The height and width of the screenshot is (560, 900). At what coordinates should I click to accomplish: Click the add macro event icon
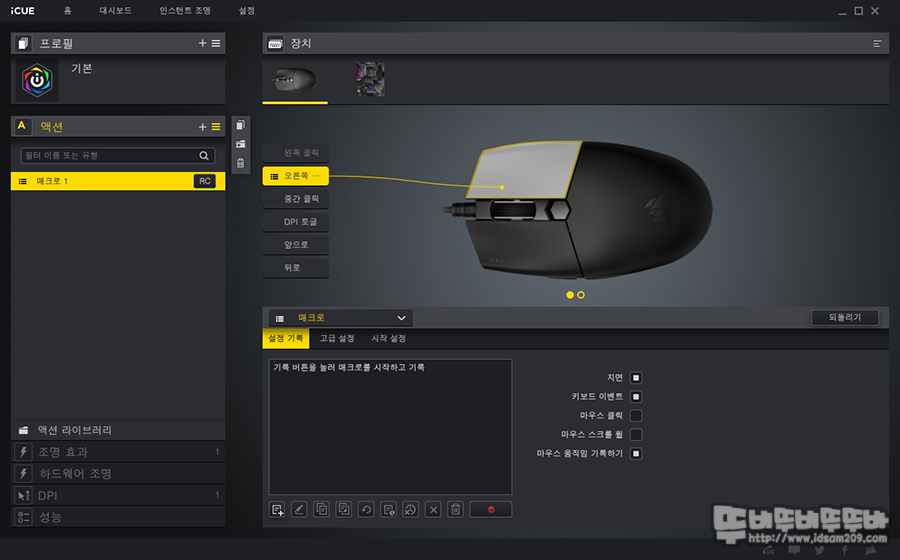click(277, 510)
